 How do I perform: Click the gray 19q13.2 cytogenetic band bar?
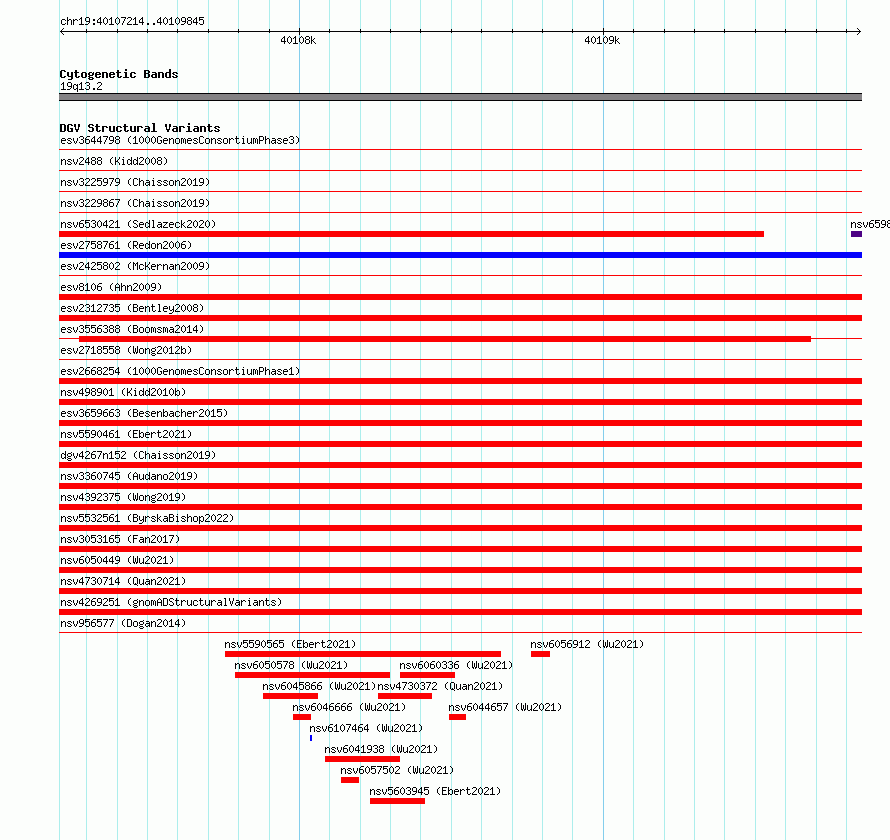tap(460, 97)
